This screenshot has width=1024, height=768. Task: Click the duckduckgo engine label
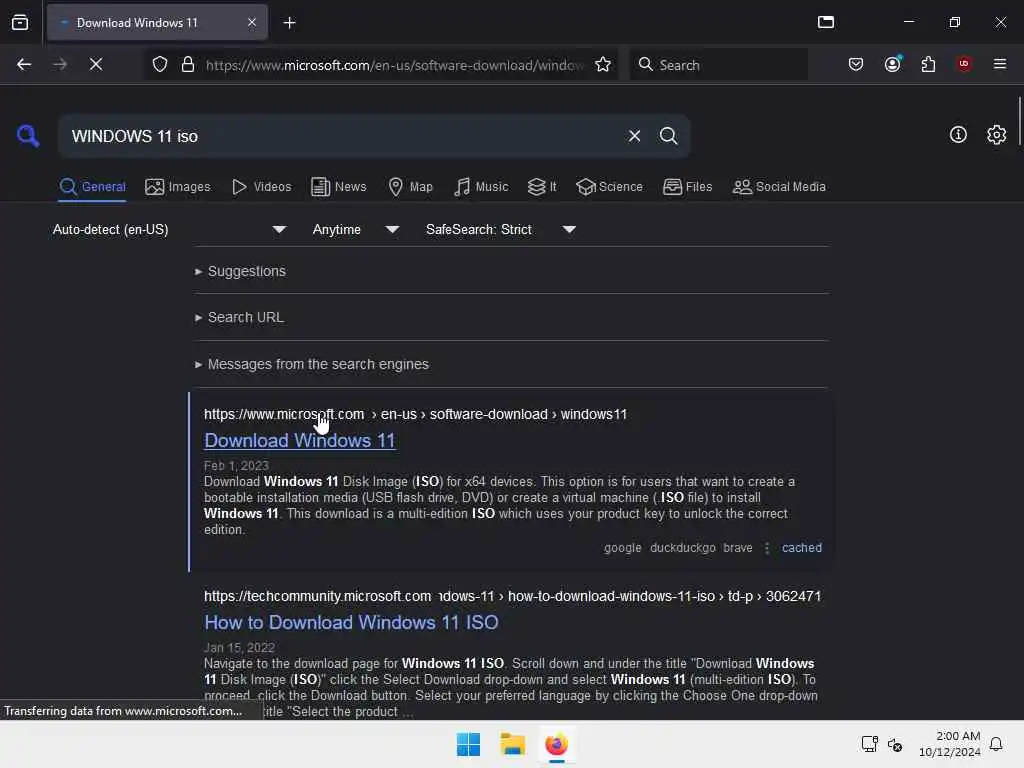(682, 548)
